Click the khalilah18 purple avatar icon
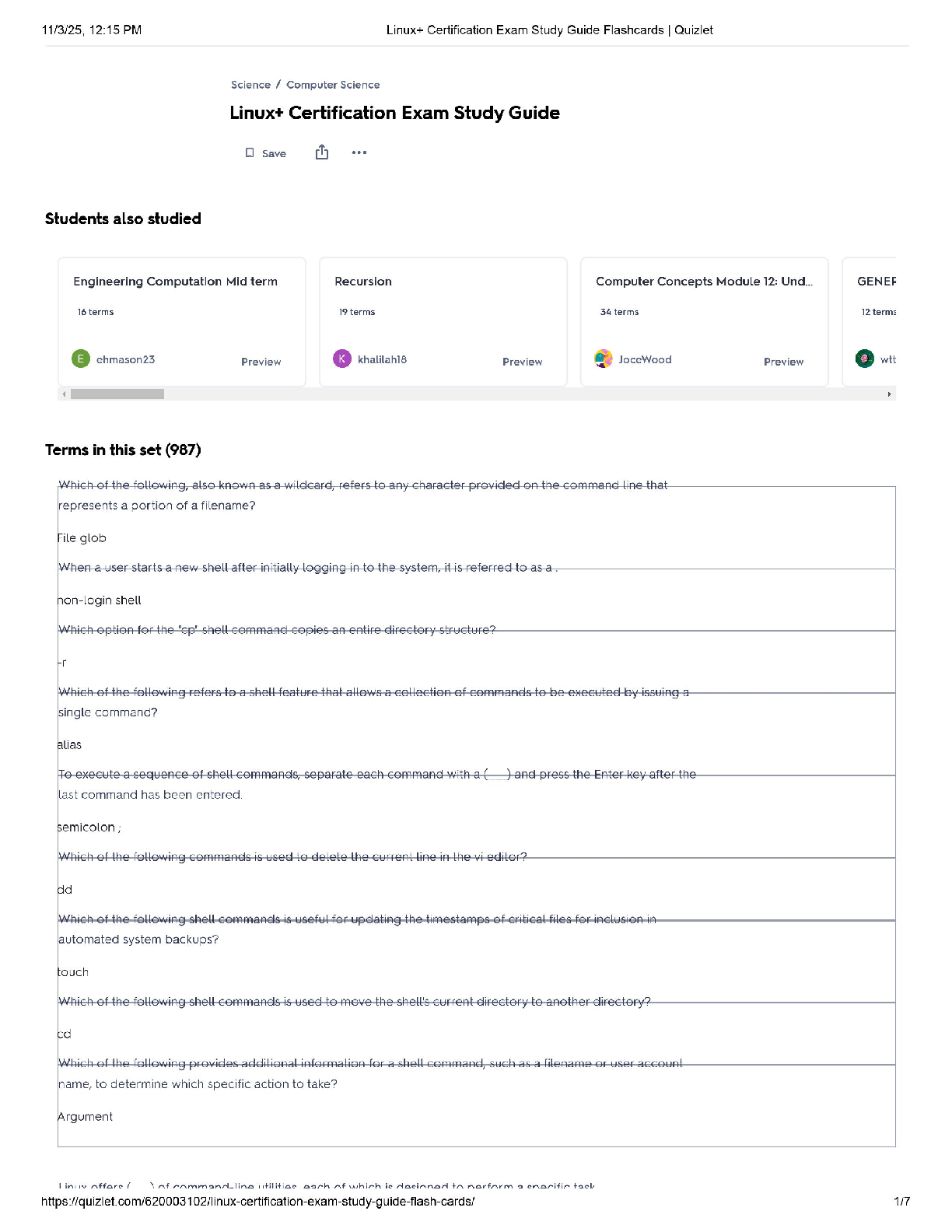The width and height of the screenshot is (952, 1232). pos(342,359)
